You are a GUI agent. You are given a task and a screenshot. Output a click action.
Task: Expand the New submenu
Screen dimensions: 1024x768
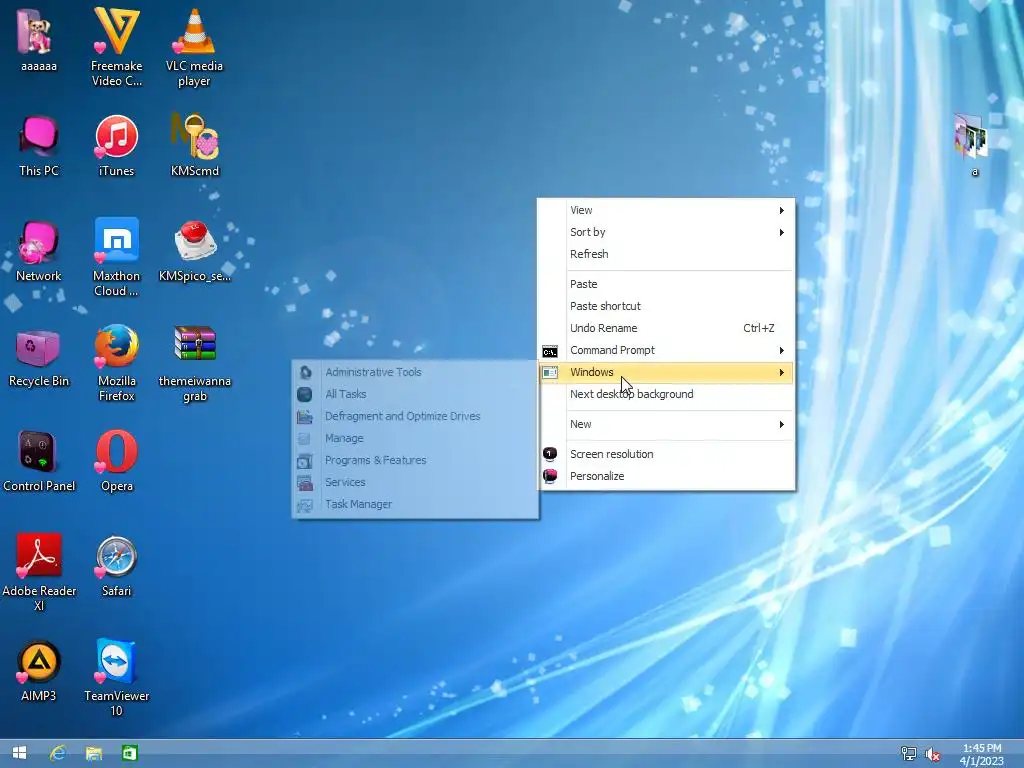coord(666,424)
